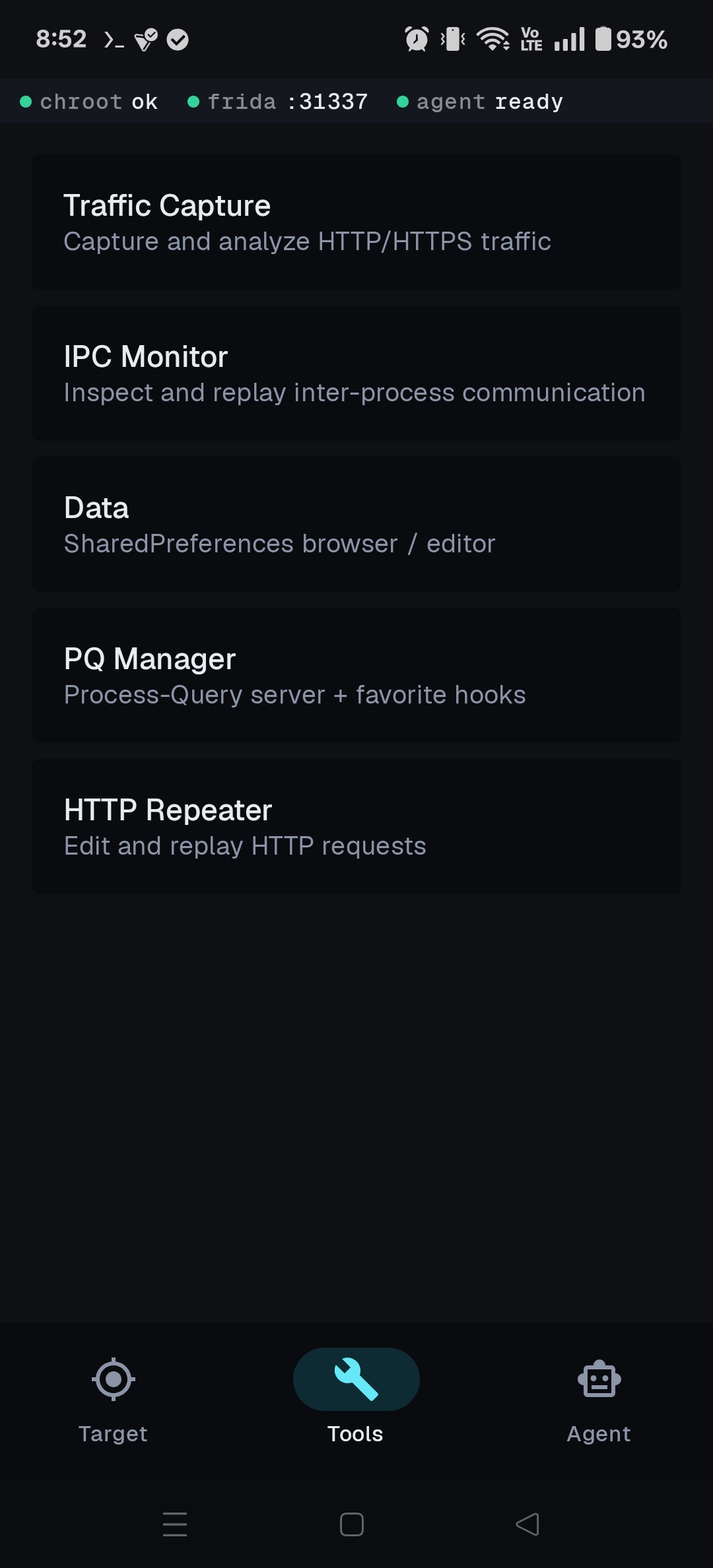Image resolution: width=713 pixels, height=1568 pixels.
Task: Tap 'Edit and replay HTTP requests' description
Action: (245, 846)
